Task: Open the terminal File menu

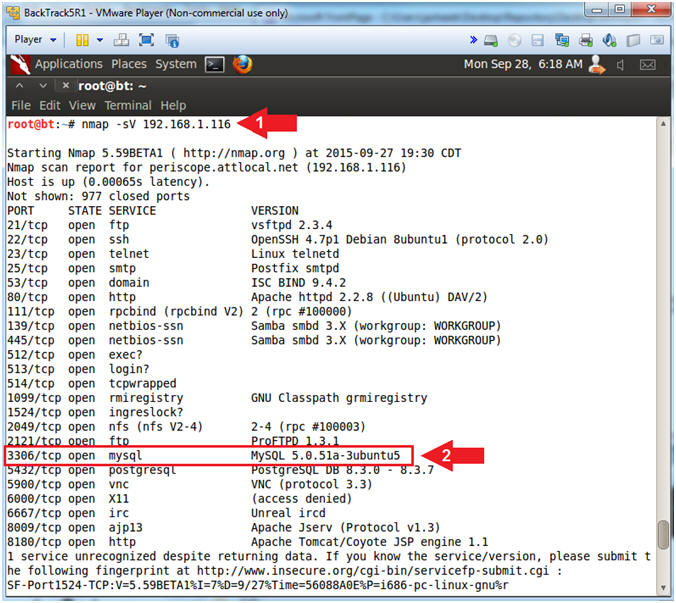Action: pos(21,105)
